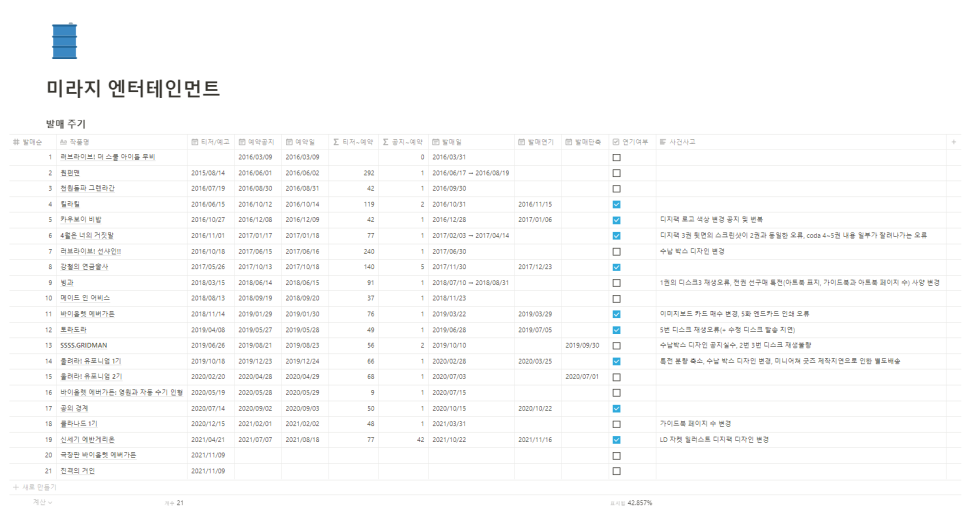Open the 연기여부 checkbox column header
Viewport: 966px width, 514px height.
630,142
